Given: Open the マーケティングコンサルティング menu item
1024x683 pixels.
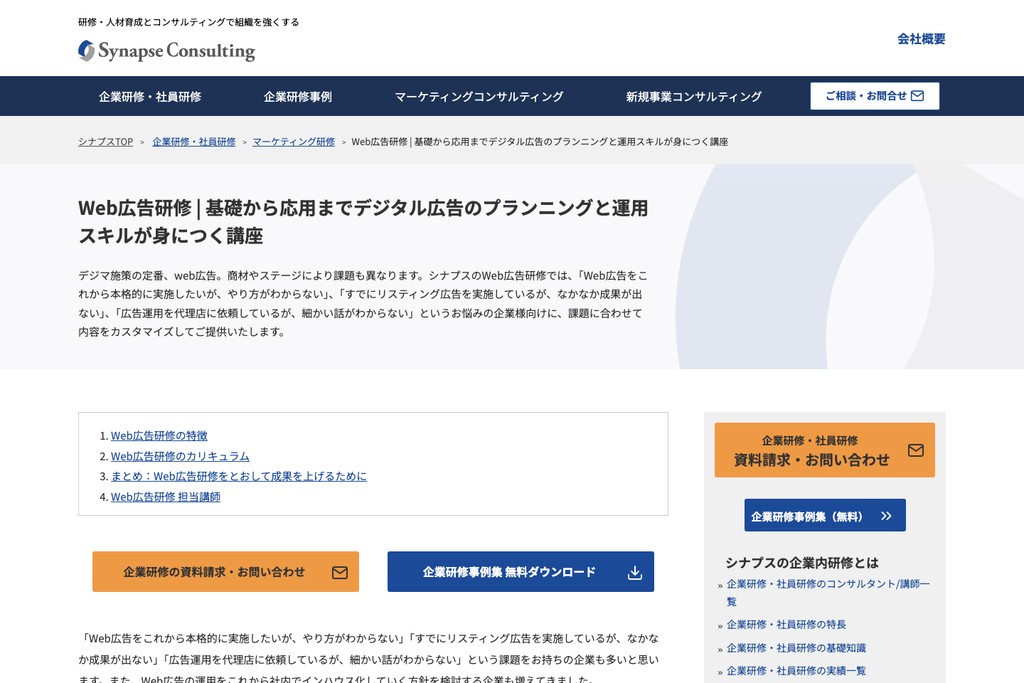Looking at the screenshot, I should 479,97.
